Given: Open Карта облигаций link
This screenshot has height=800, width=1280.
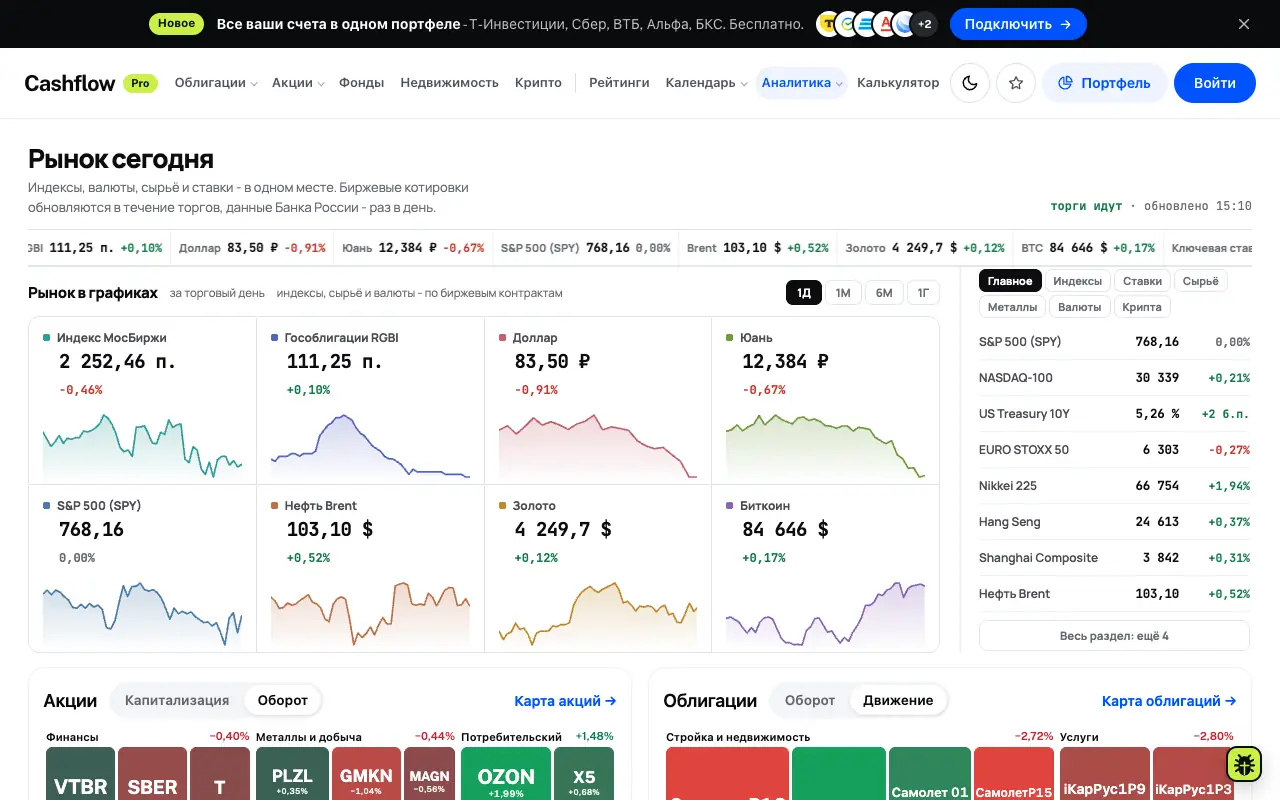Looking at the screenshot, I should click(x=1169, y=701).
